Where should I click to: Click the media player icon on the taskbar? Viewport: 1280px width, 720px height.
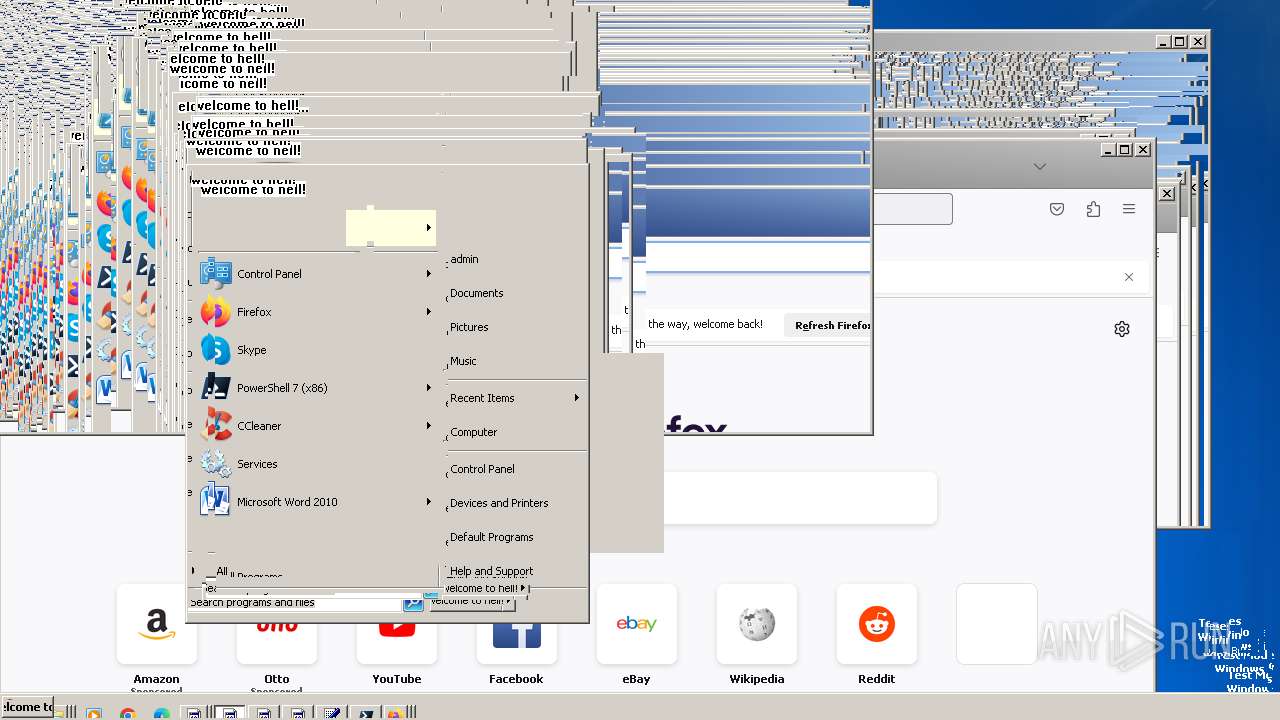(93, 714)
